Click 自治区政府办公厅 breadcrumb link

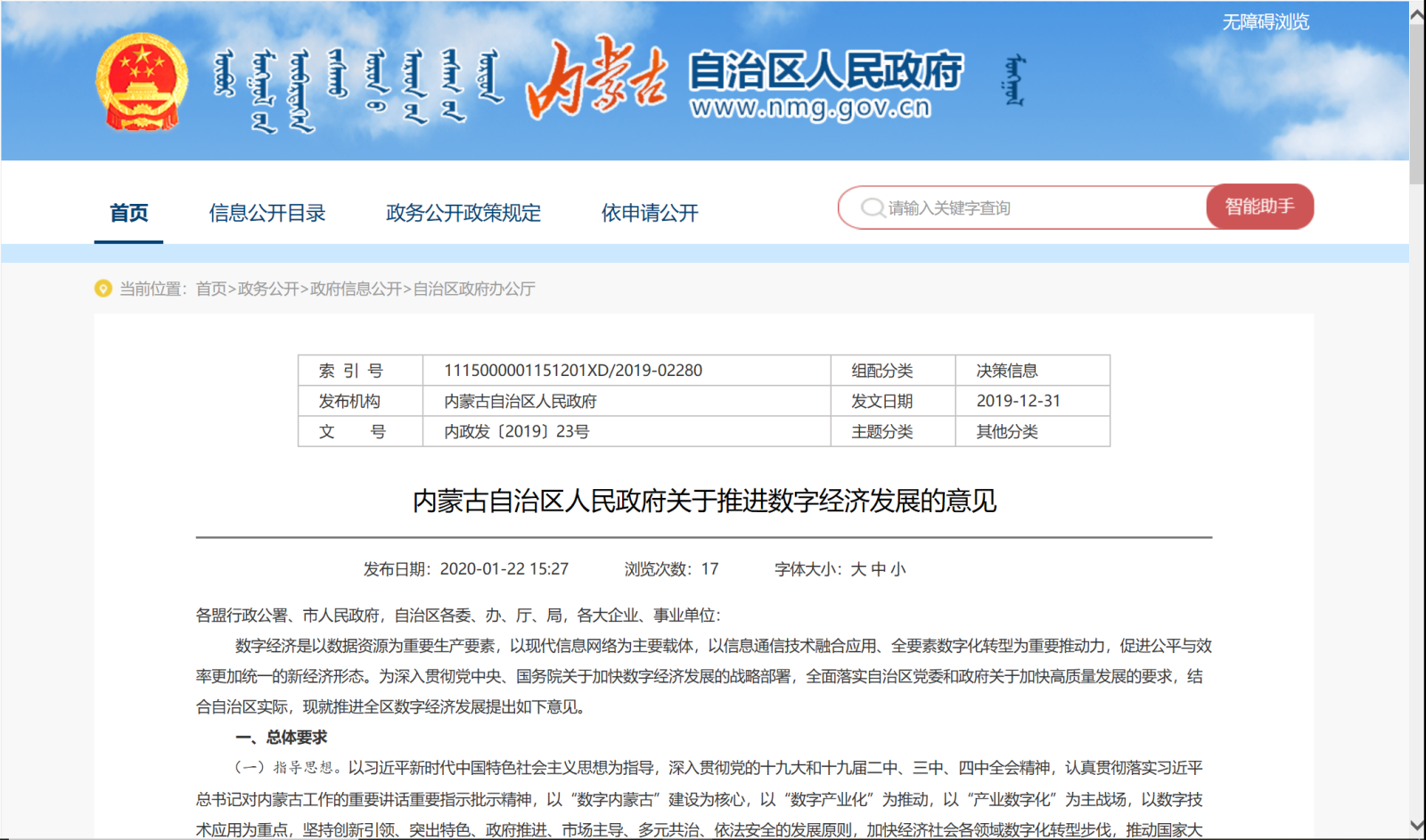click(x=474, y=289)
